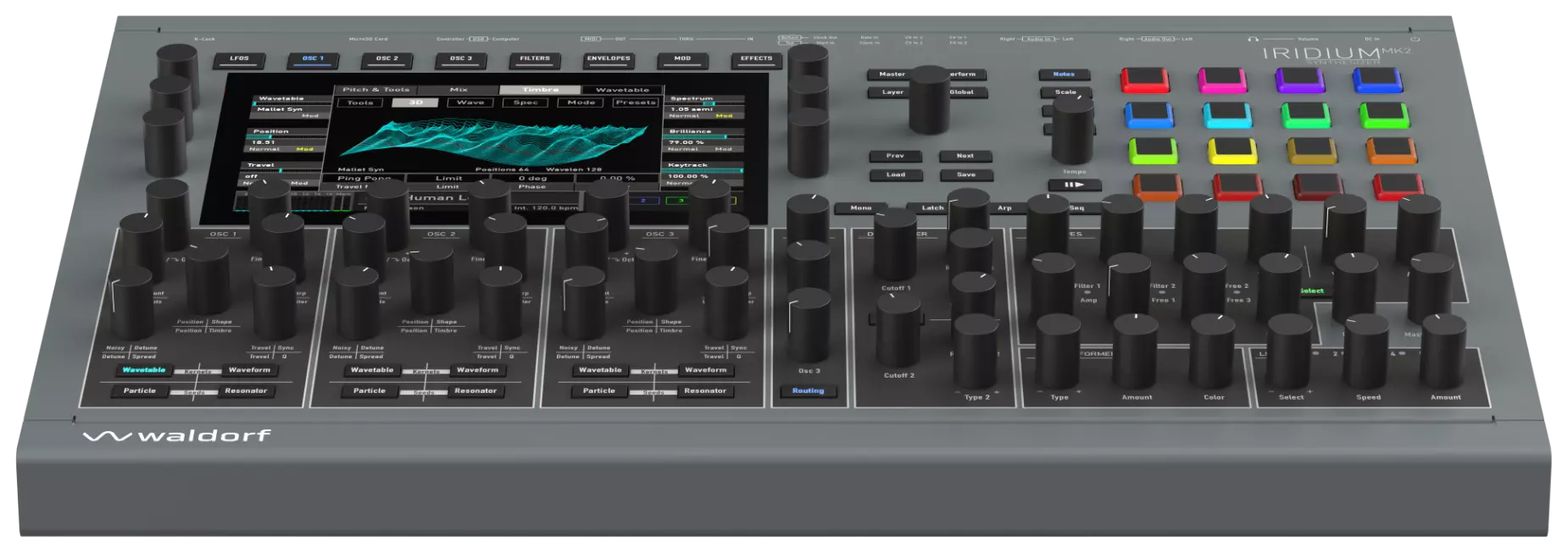This screenshot has height=553, width=1568.
Task: Select the OSC 2 mode button
Action: point(386,59)
